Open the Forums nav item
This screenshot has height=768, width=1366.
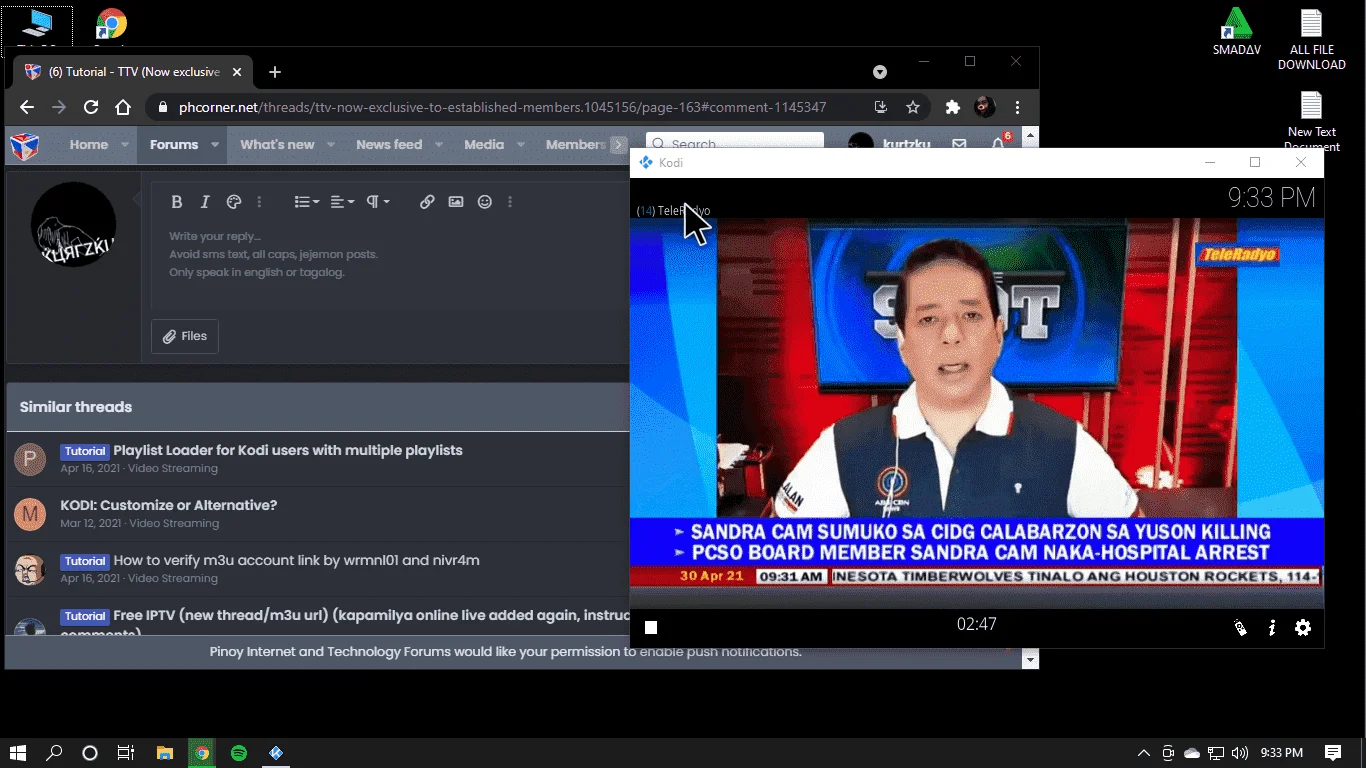click(174, 145)
